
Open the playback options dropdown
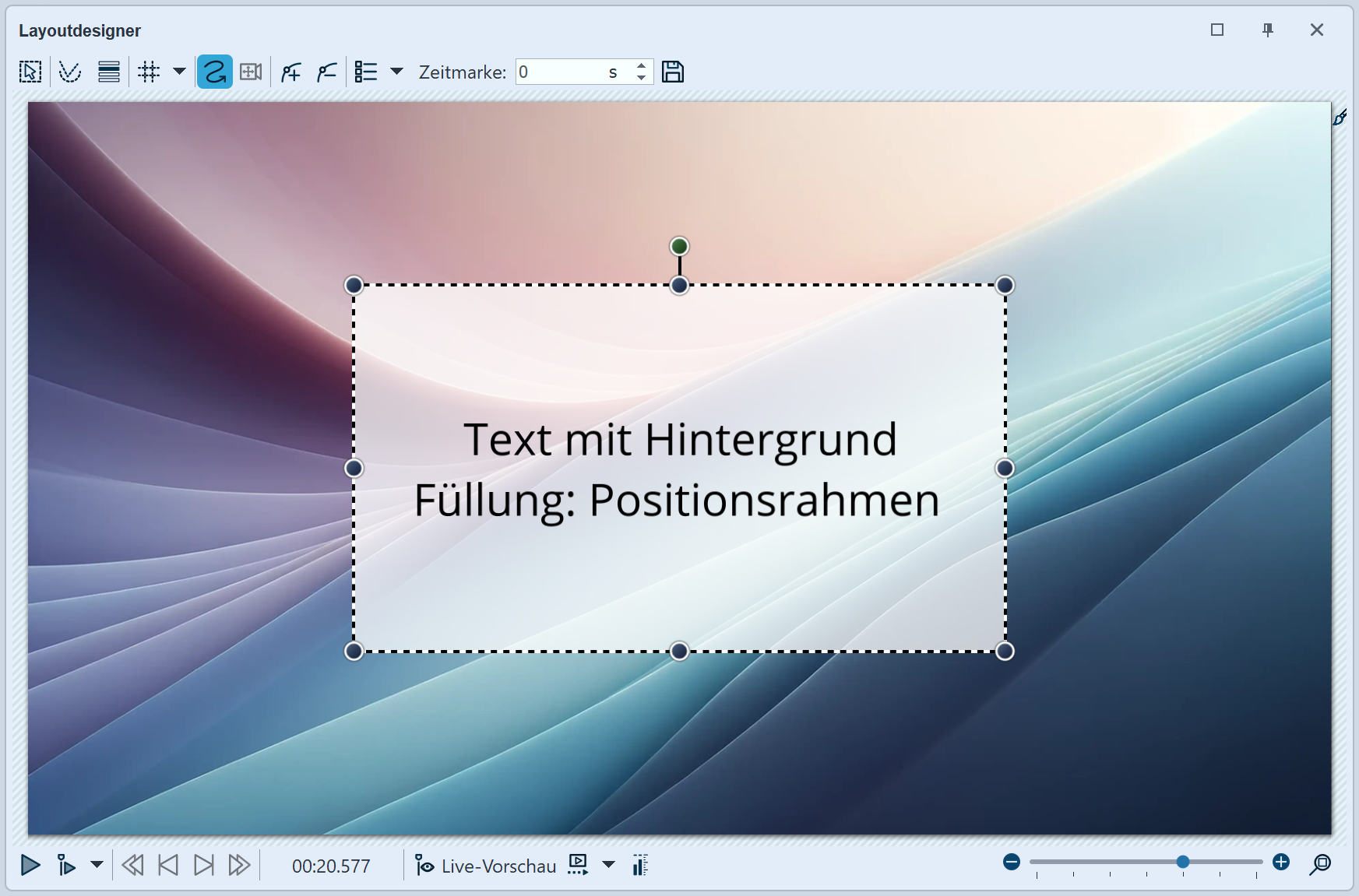coord(96,865)
